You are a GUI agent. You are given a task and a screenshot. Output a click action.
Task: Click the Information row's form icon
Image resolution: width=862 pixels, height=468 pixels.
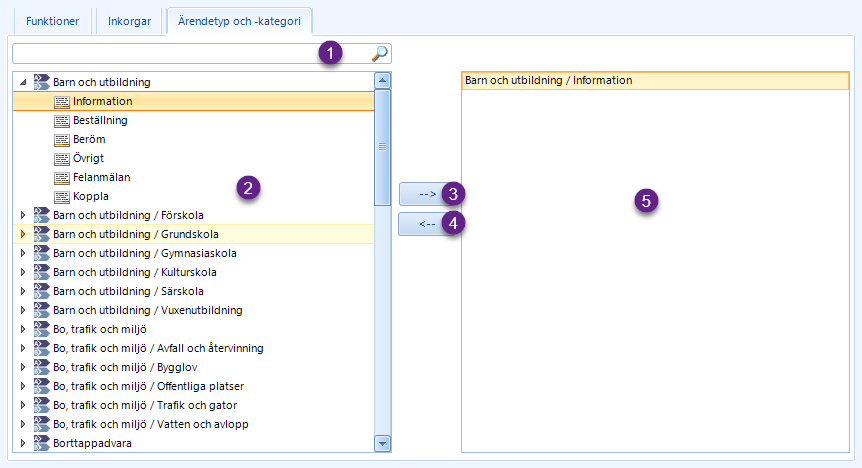pyautogui.click(x=62, y=102)
